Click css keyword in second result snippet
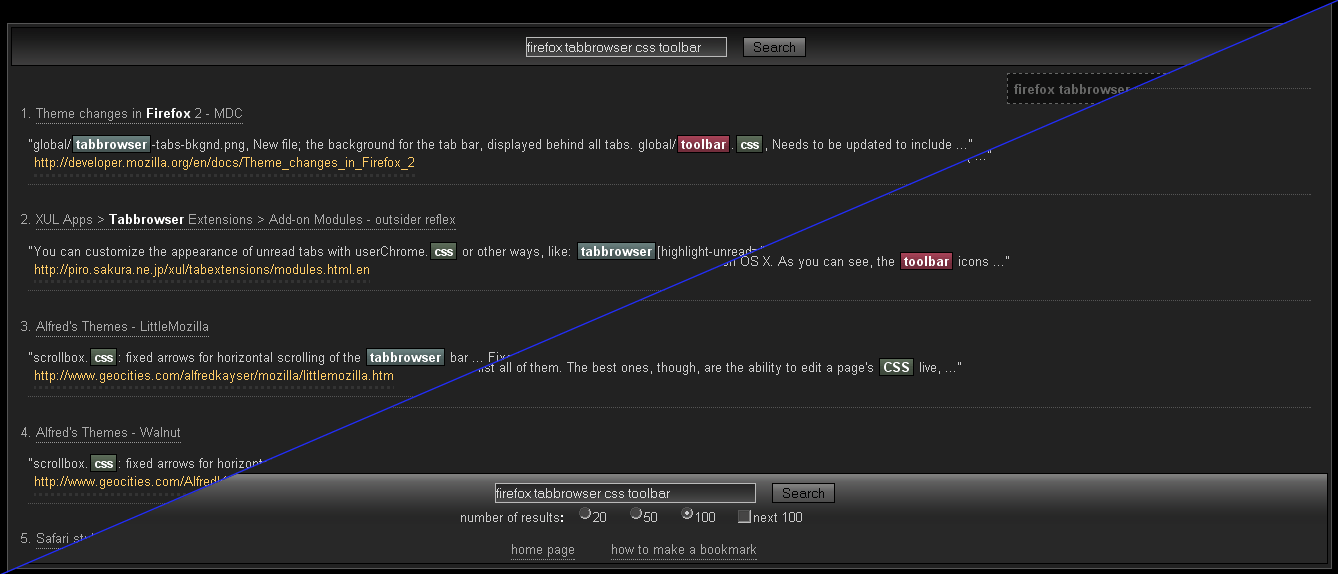The width and height of the screenshot is (1338, 574). coord(444,251)
